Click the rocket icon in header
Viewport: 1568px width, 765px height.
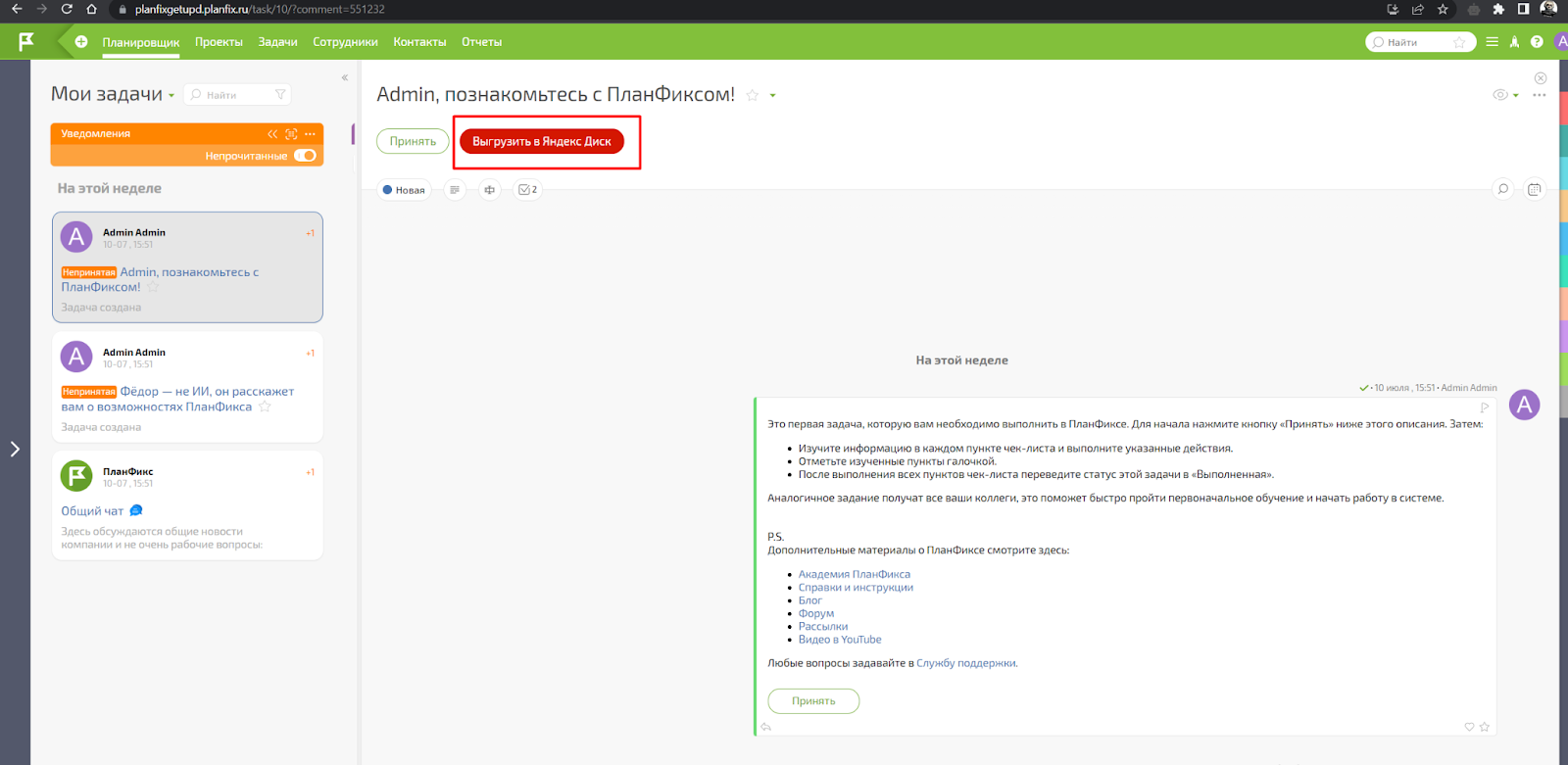tap(1514, 42)
